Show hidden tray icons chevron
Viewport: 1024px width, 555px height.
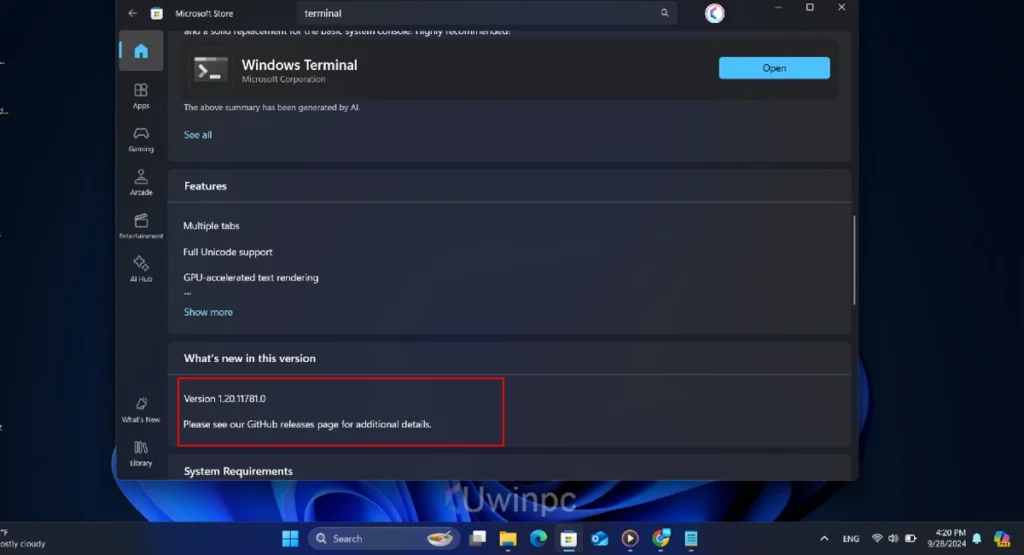824,539
